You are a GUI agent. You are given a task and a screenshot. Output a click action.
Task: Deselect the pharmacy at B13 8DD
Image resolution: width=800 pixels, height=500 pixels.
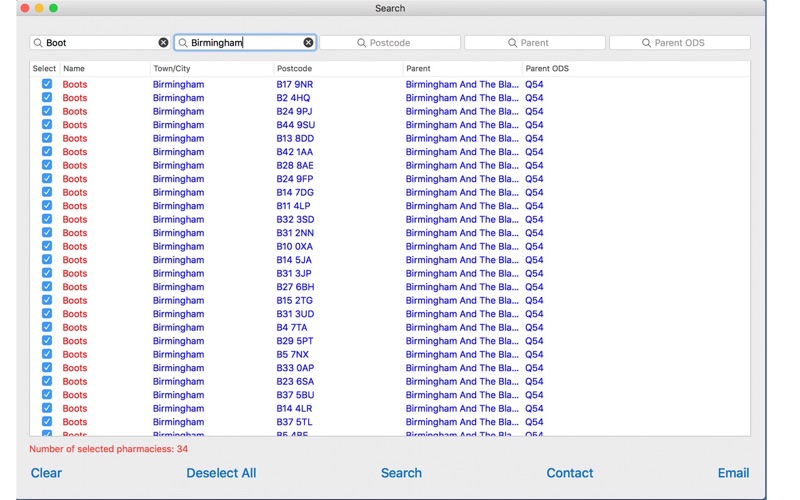click(47, 138)
